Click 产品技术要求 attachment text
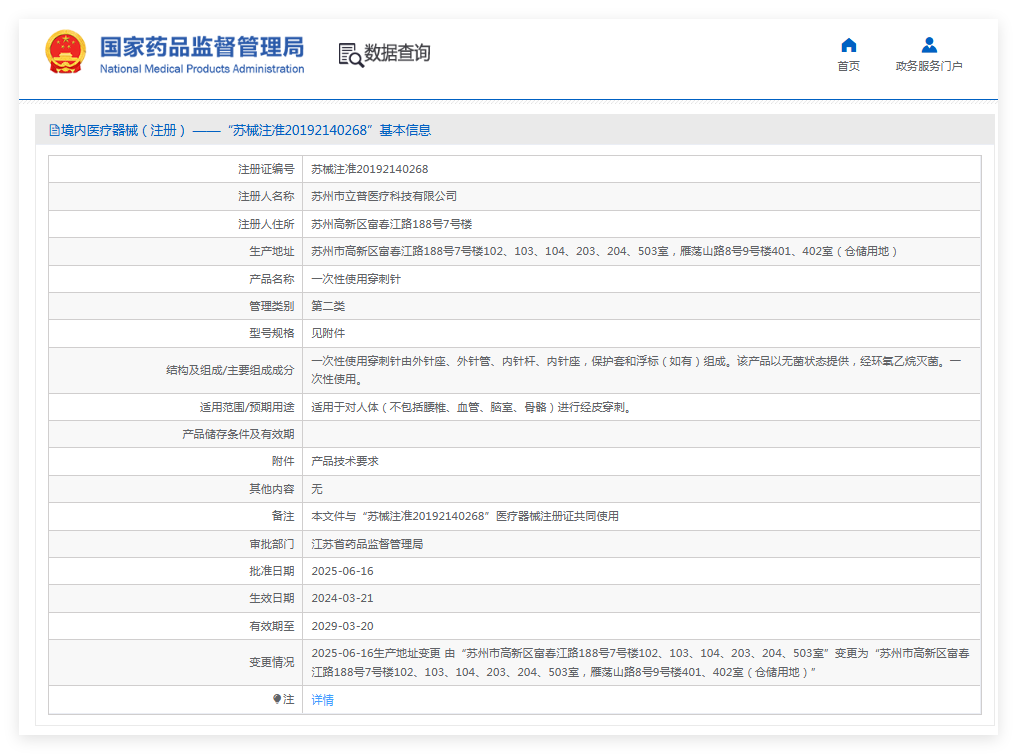This screenshot has width=1017, height=754. click(x=345, y=462)
